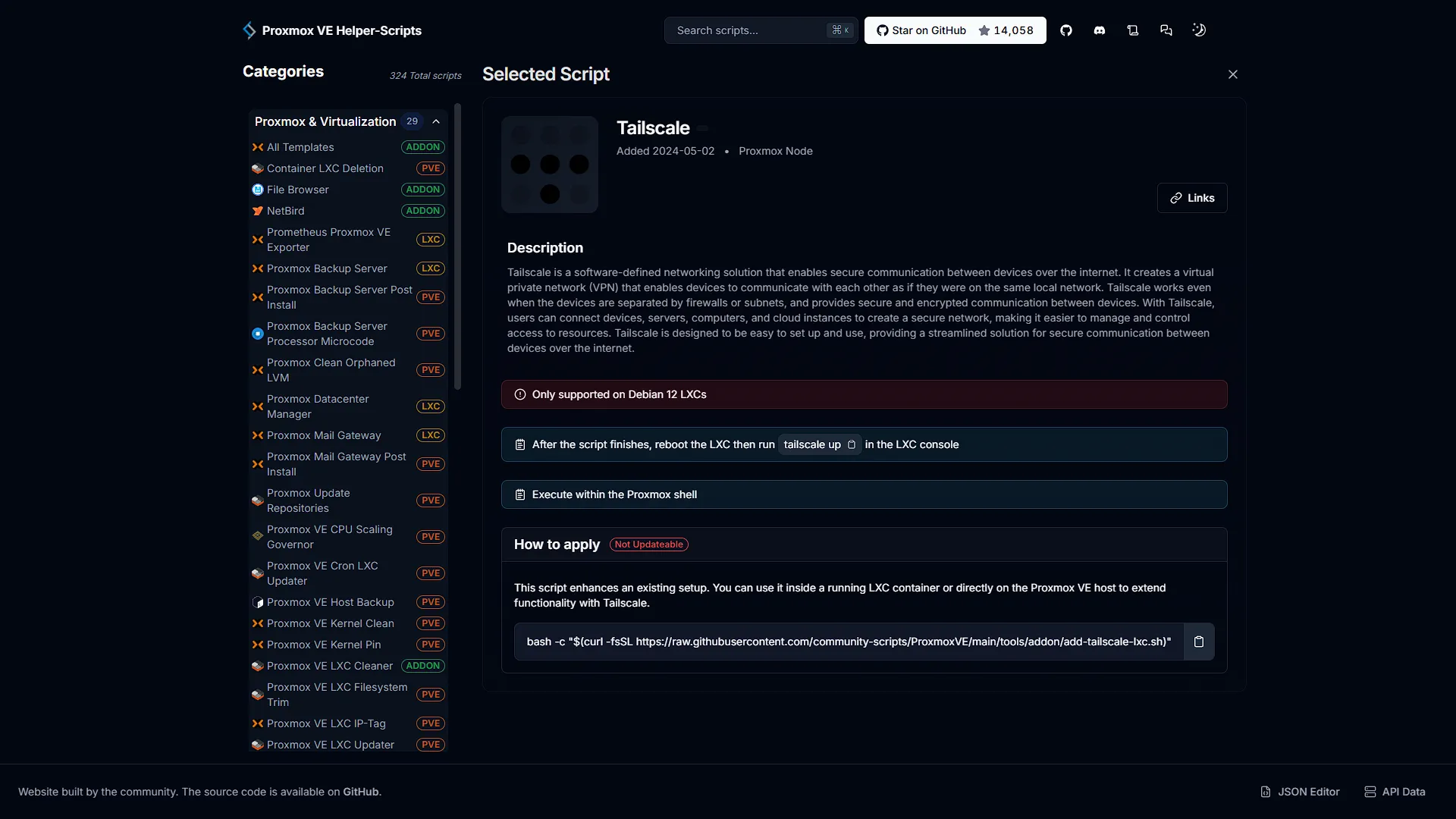Click the 'Execute within the Proxmox shell' note

pyautogui.click(x=864, y=494)
